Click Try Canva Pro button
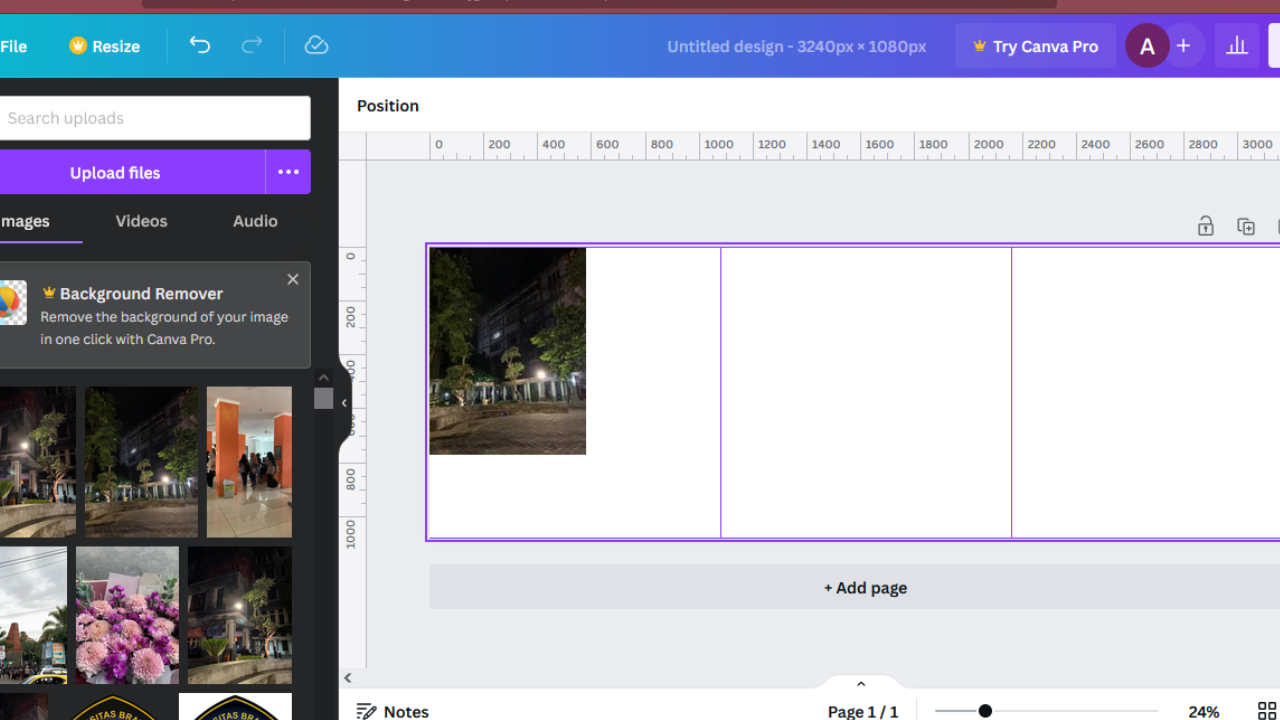This screenshot has width=1280, height=720. pos(1035,46)
